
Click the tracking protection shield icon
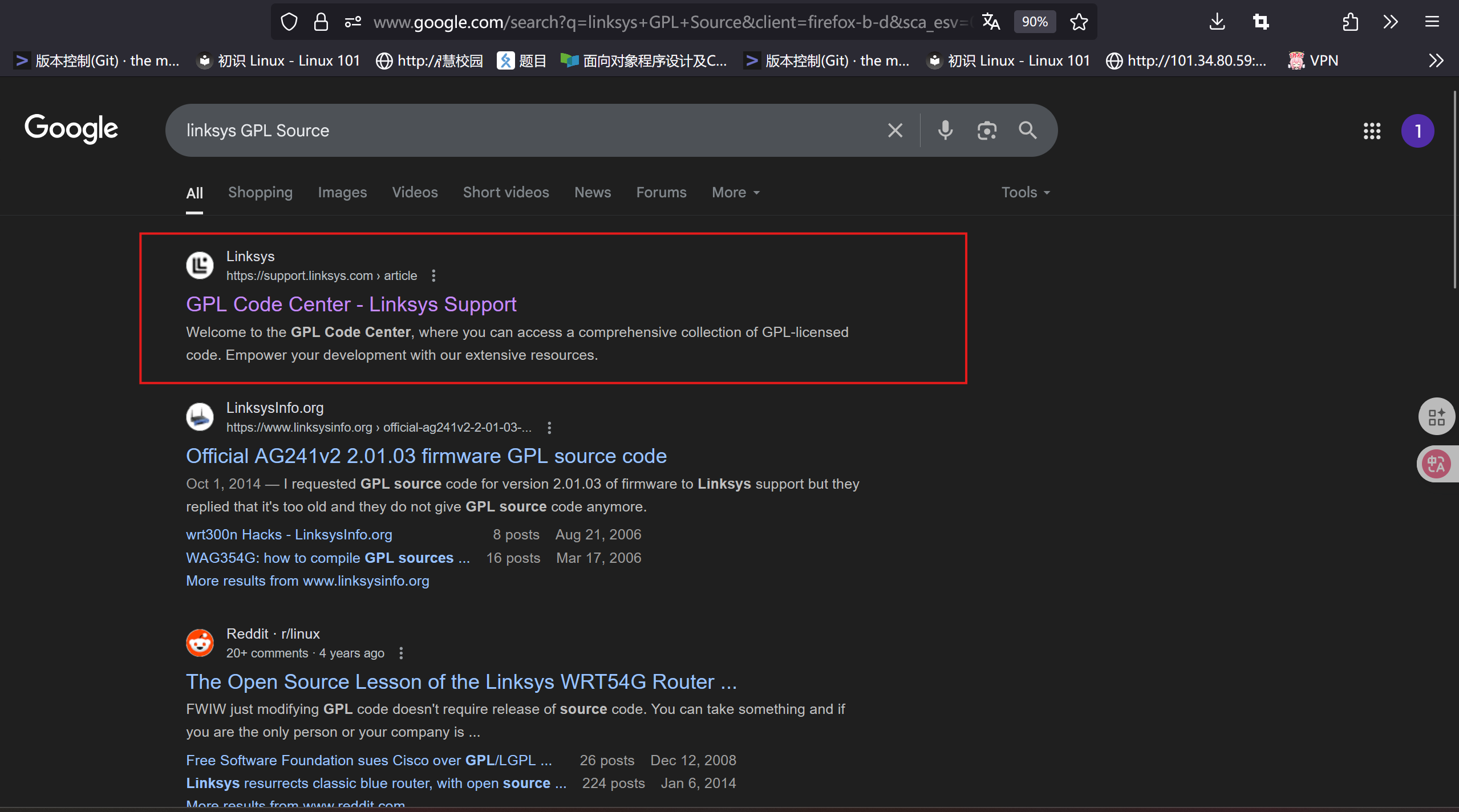[289, 22]
